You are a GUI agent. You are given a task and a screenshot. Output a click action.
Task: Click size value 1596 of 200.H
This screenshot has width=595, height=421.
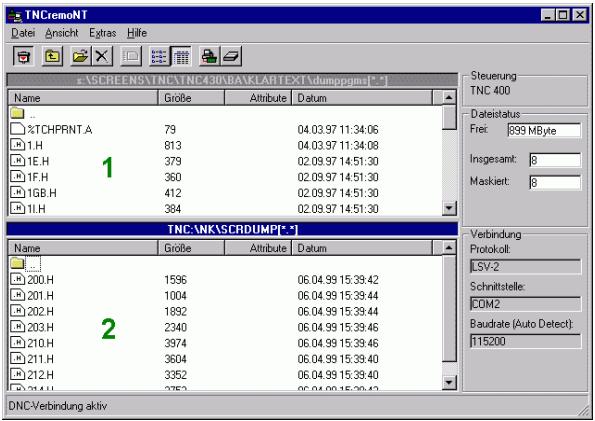(175, 280)
